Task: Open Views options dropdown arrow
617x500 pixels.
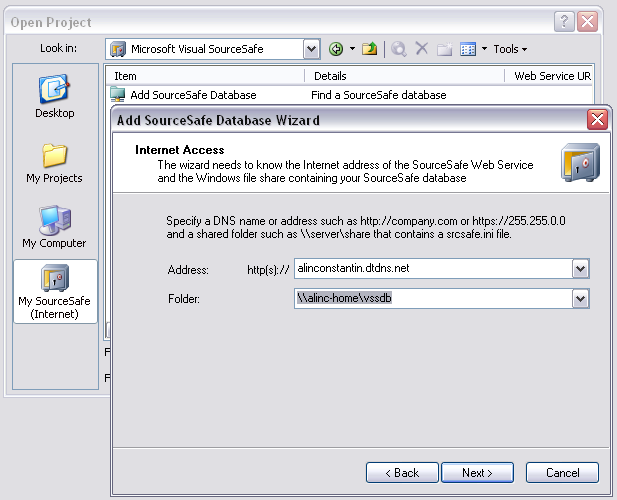Action: point(484,49)
